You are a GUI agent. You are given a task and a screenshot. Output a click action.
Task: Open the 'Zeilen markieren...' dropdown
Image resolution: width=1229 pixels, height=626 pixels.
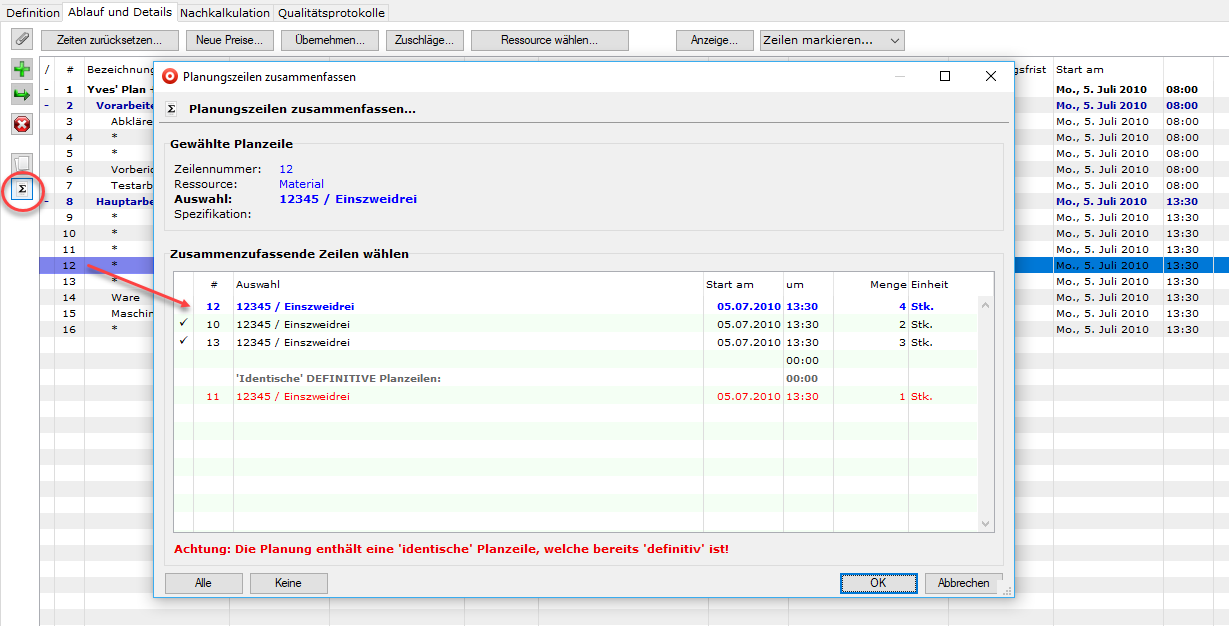(832, 40)
